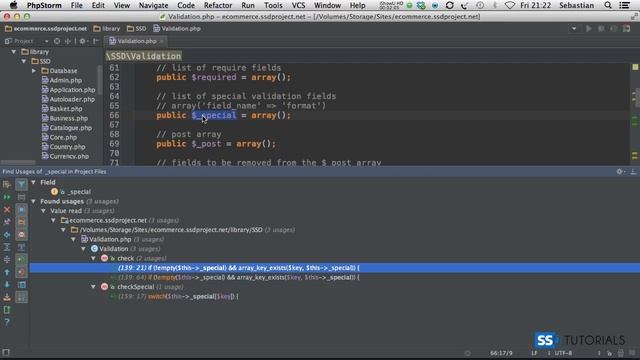
Task: Expand the Database folder
Action: pyautogui.click(x=34, y=71)
